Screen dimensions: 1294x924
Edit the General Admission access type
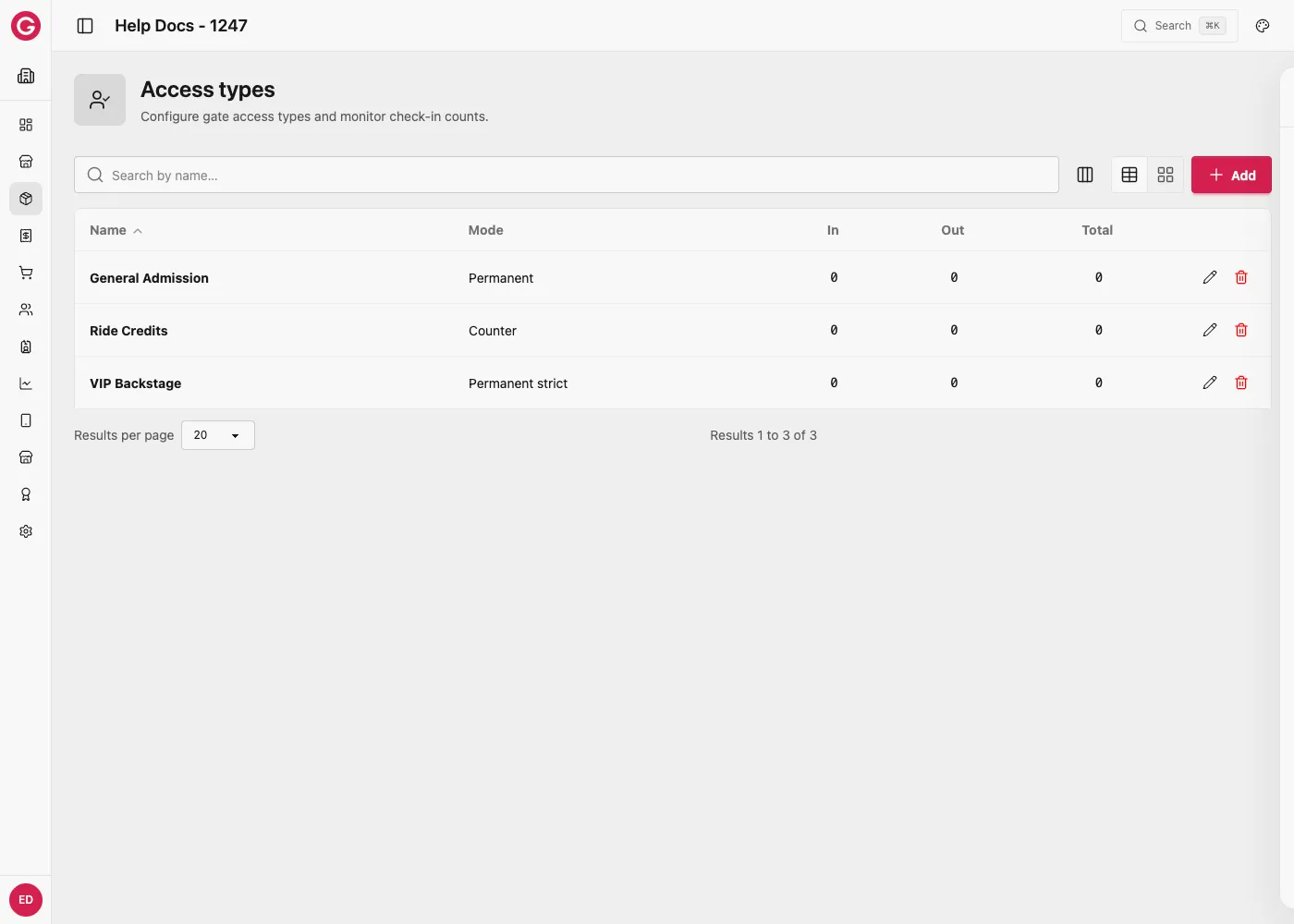(1210, 277)
